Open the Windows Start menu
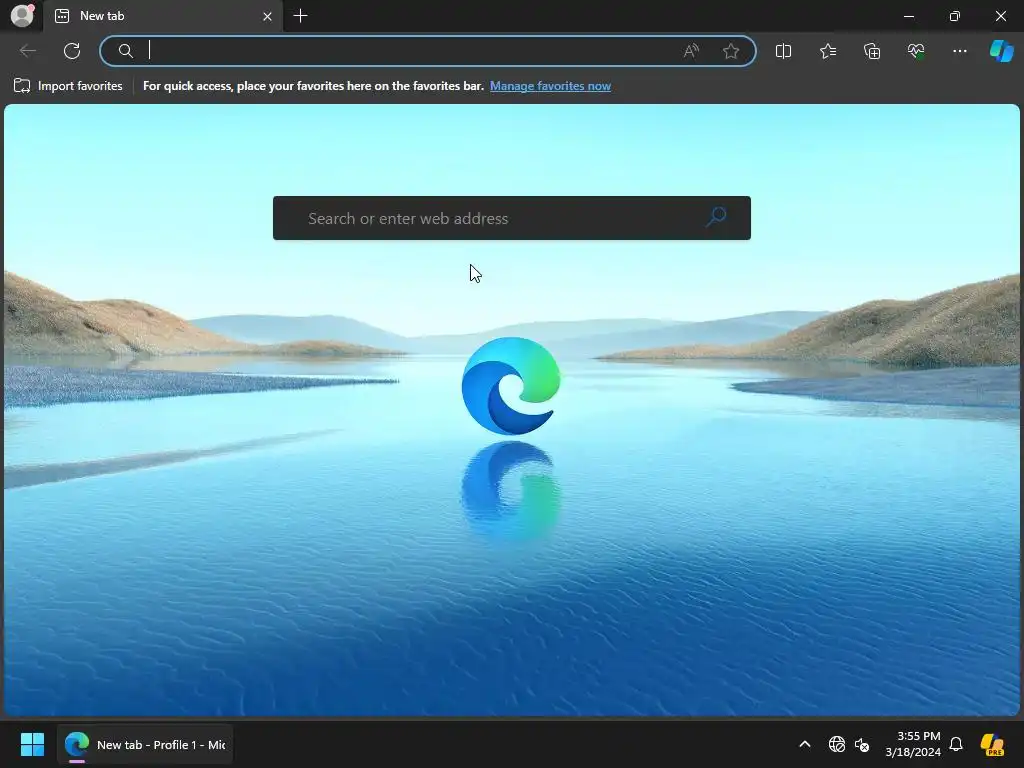This screenshot has height=768, width=1024. (32, 744)
